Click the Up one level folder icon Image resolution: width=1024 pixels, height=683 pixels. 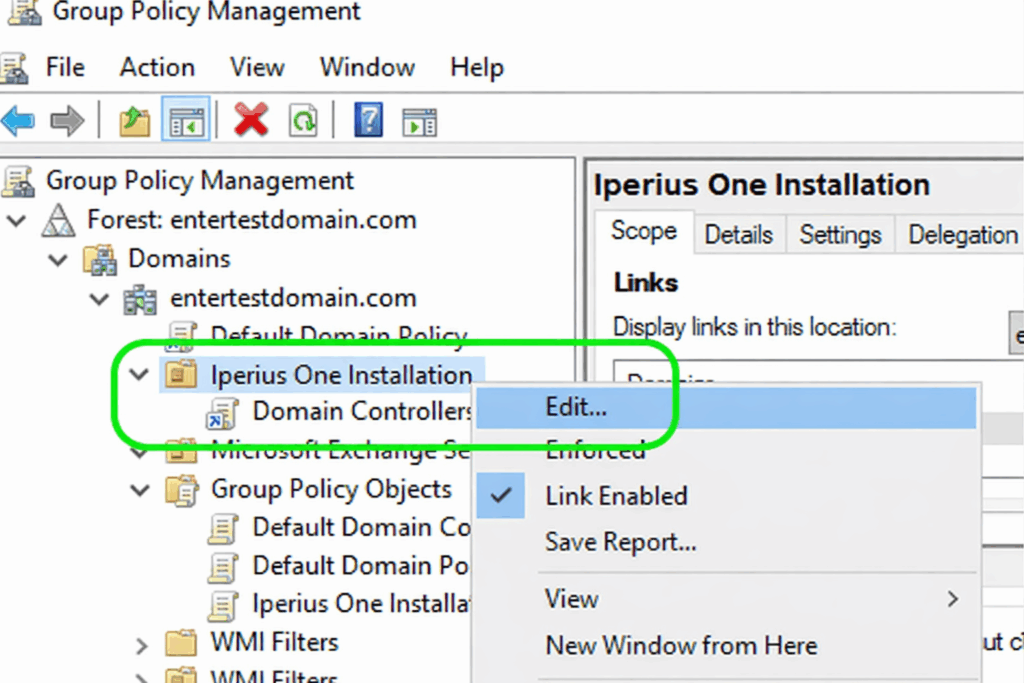pos(135,121)
